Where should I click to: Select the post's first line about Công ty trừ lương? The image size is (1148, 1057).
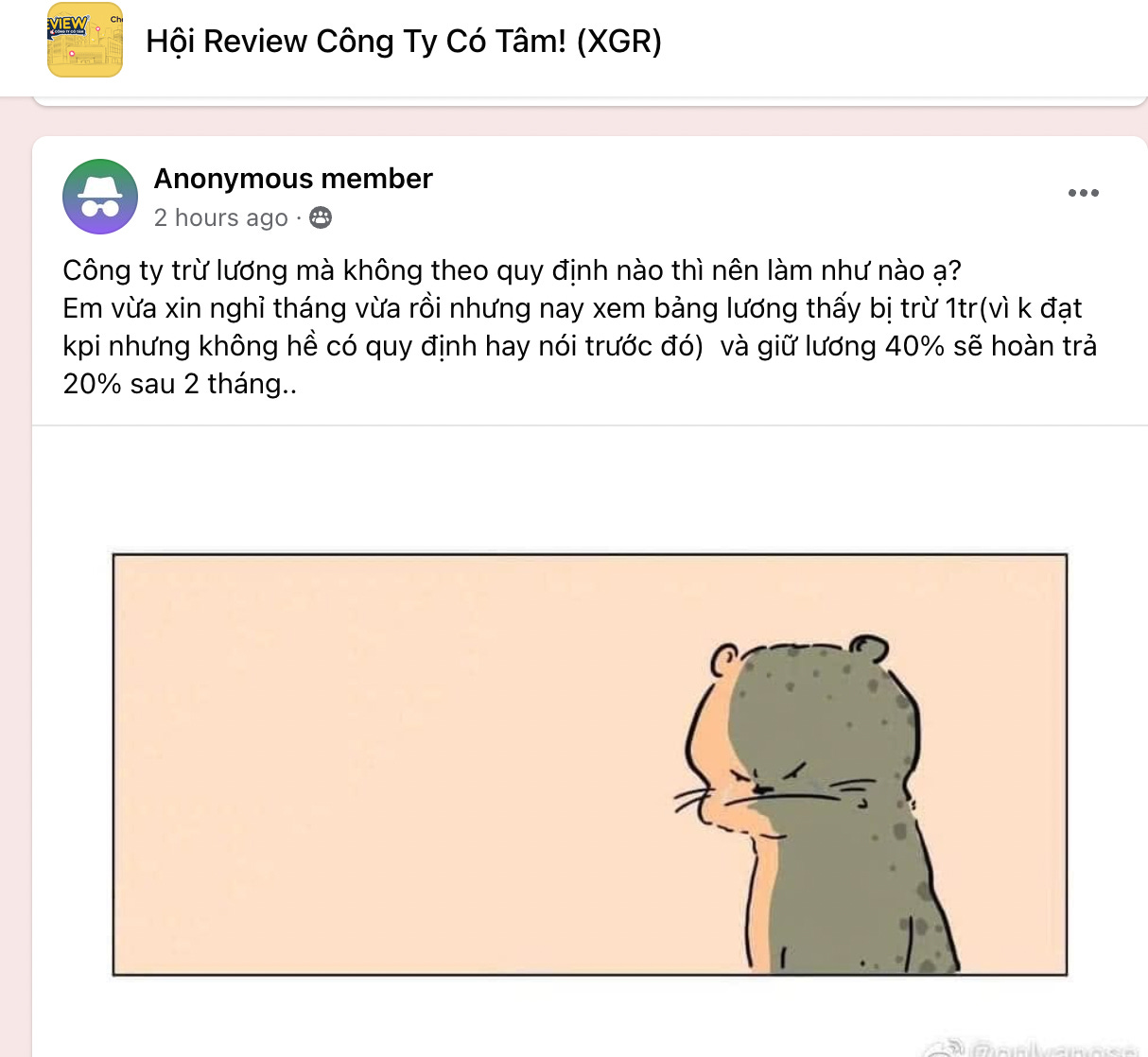pyautogui.click(x=512, y=270)
